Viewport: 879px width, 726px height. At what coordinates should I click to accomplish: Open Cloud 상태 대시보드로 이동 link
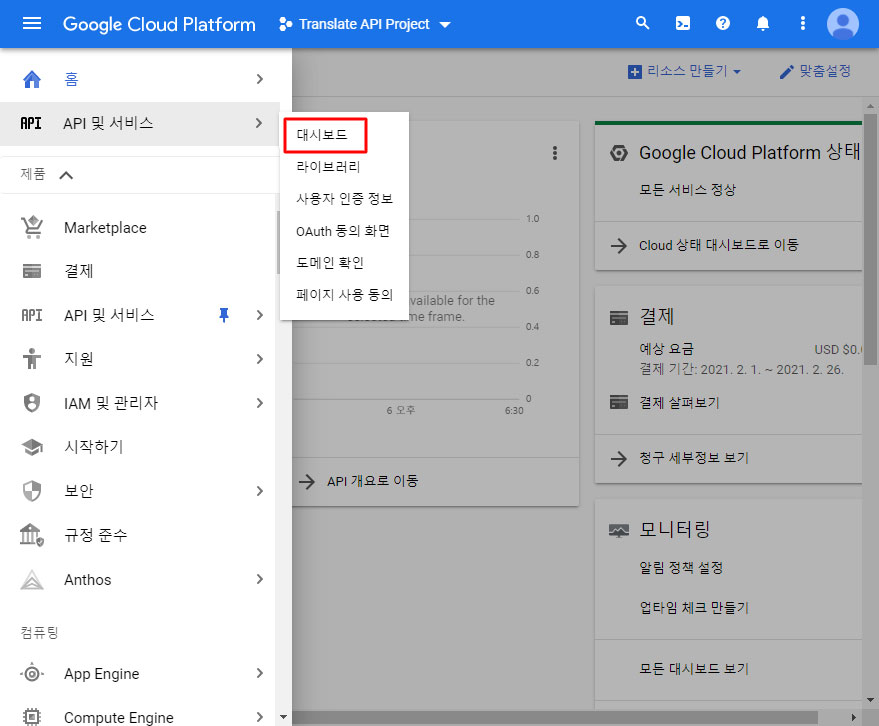pos(719,245)
